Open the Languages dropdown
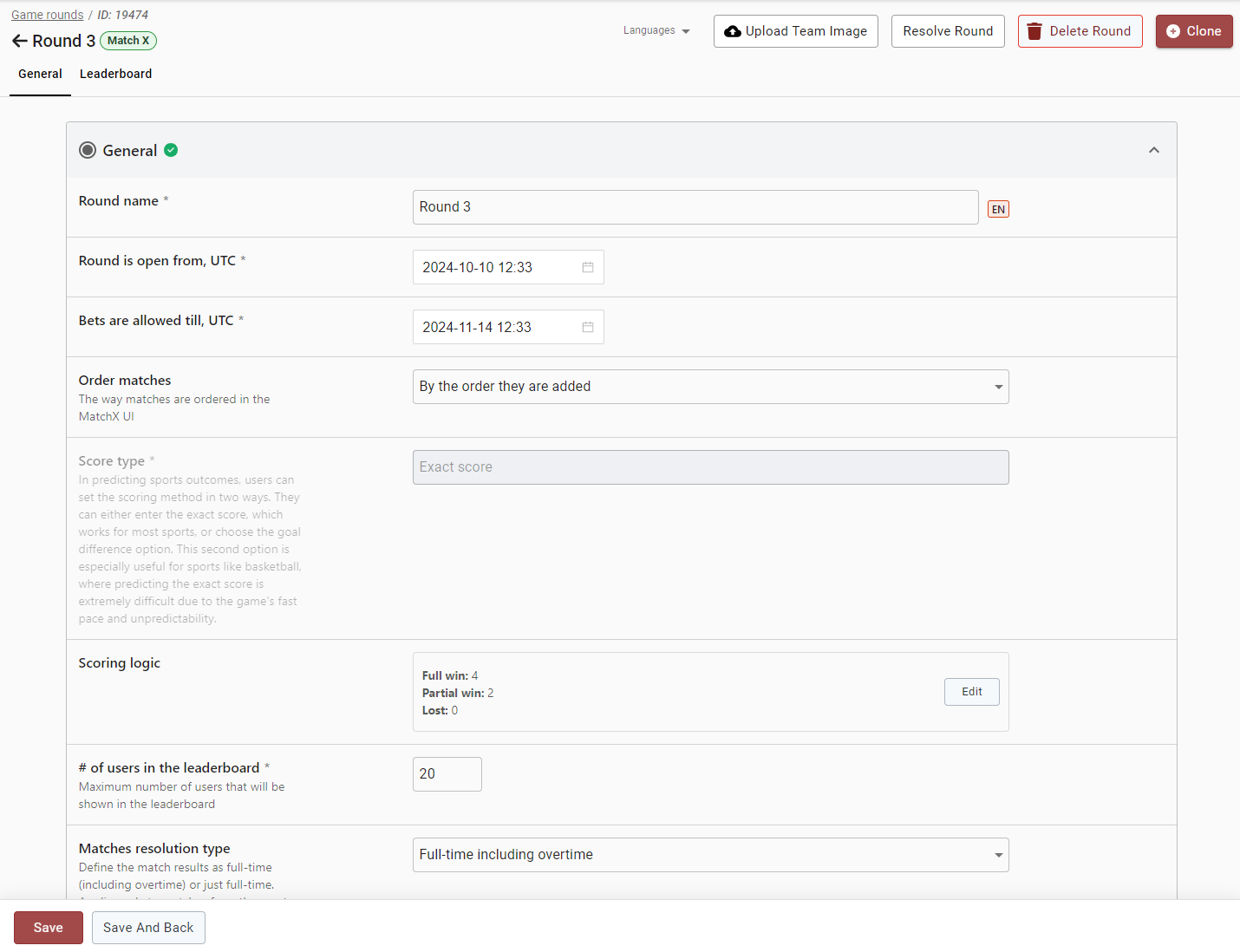This screenshot has width=1240, height=952. coord(656,30)
